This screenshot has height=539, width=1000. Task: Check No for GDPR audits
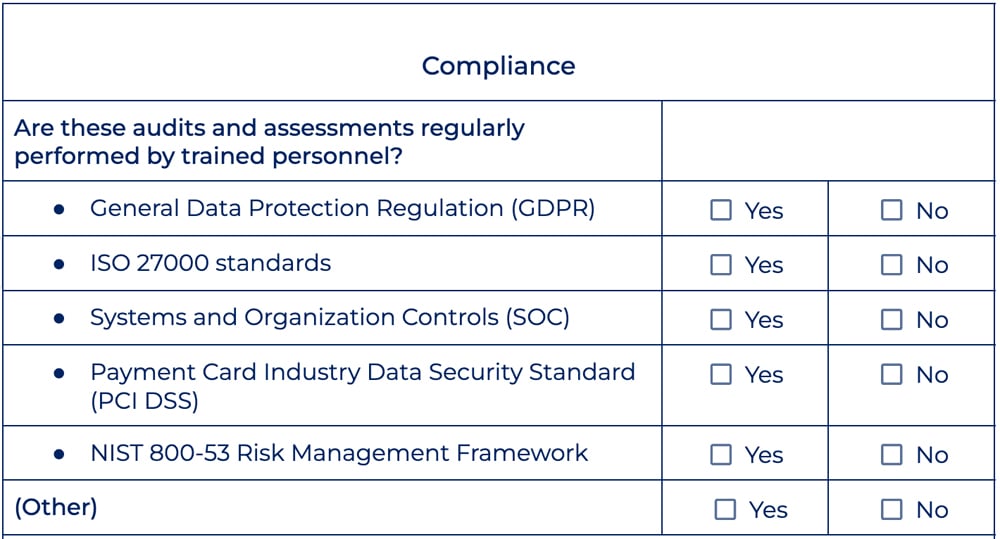(891, 210)
